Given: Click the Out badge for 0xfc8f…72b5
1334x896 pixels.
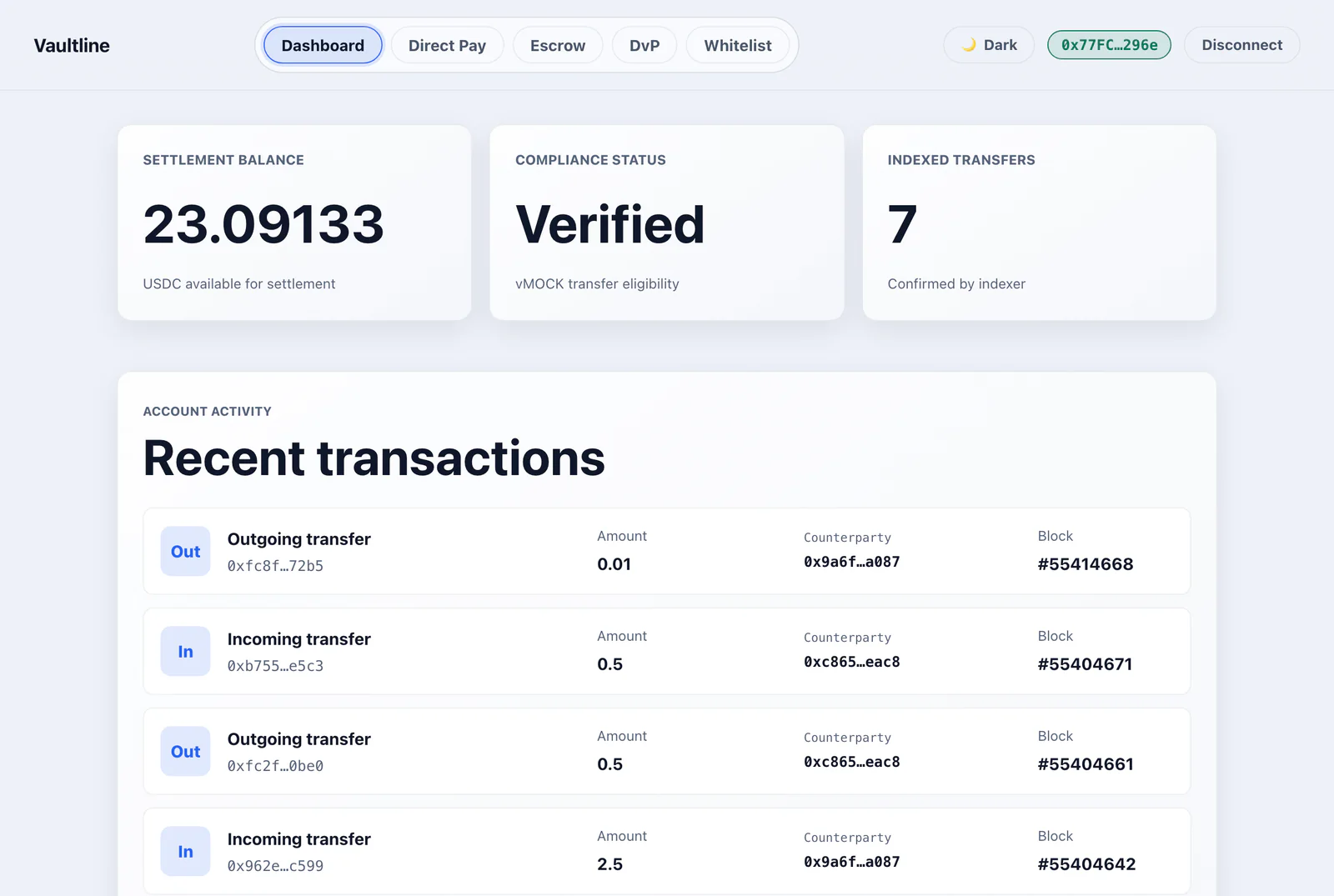Looking at the screenshot, I should pos(185,551).
